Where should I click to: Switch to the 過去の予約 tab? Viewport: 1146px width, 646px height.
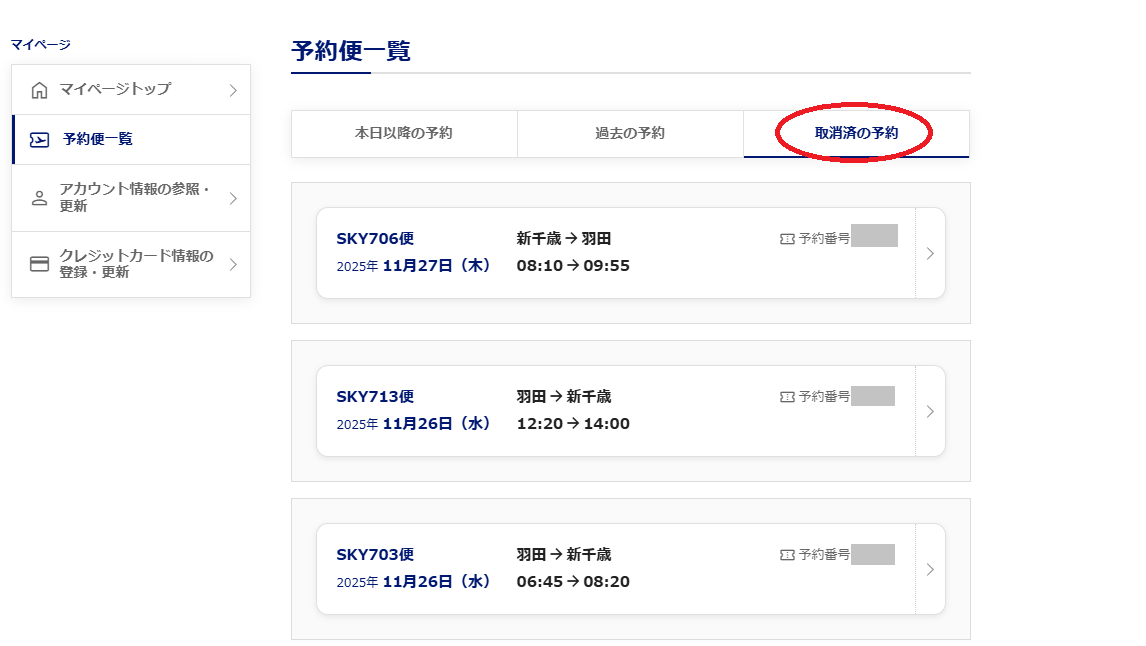pos(630,134)
